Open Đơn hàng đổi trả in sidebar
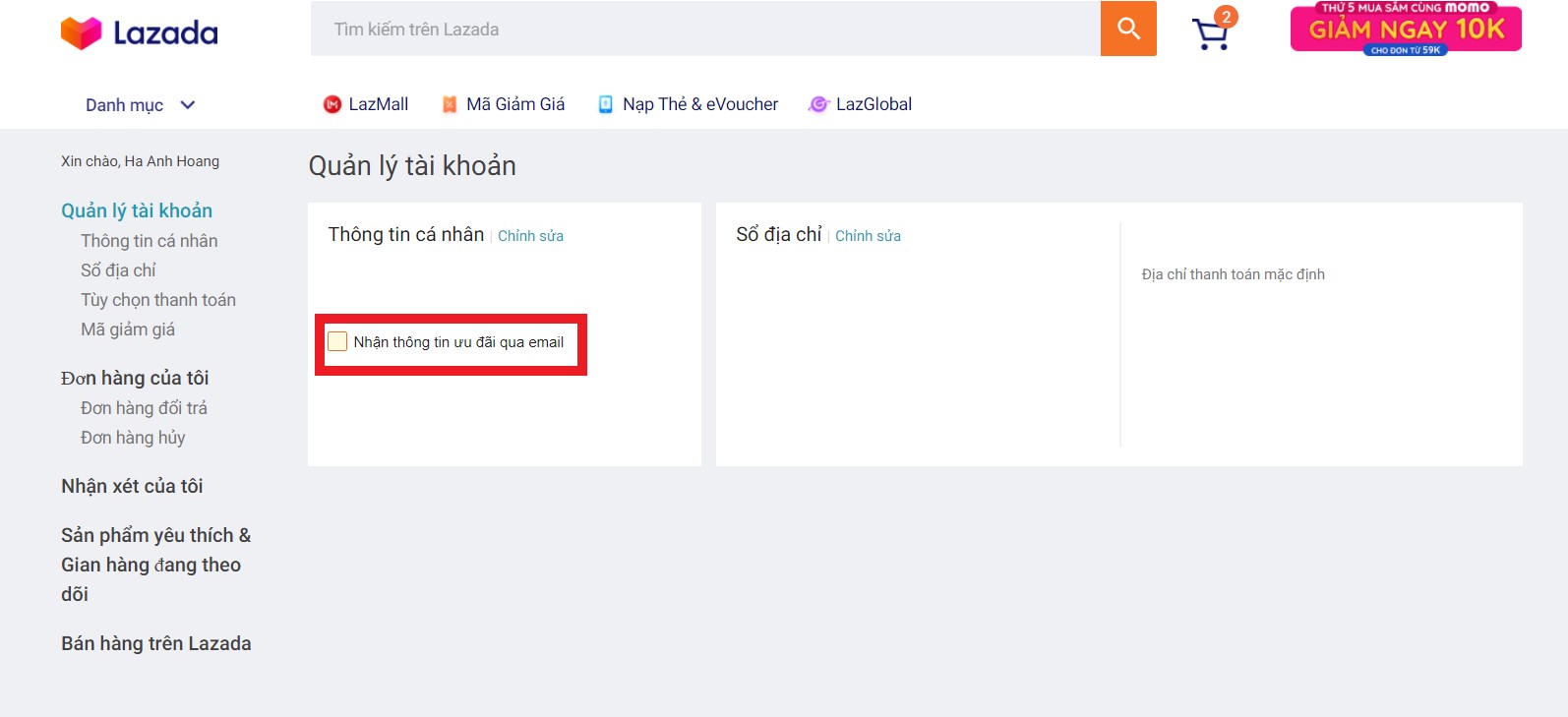Image resolution: width=1568 pixels, height=717 pixels. 144,408
